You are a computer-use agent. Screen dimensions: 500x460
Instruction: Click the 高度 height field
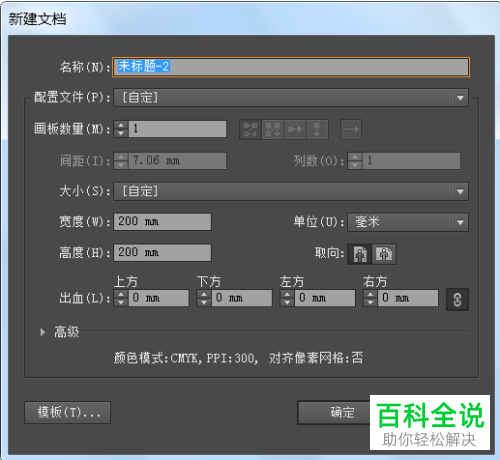pos(162,252)
